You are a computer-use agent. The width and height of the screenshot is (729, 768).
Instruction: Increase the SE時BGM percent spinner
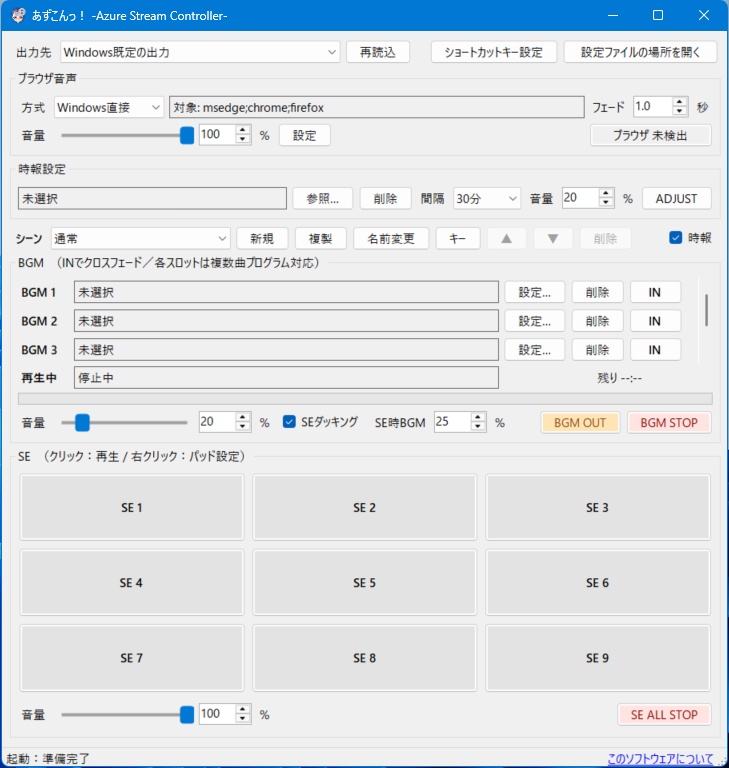tap(478, 417)
